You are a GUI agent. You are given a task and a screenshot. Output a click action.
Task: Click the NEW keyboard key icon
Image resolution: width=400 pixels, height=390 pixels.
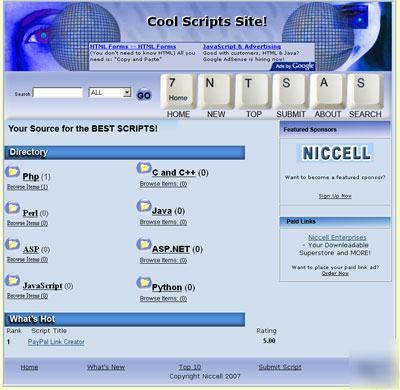point(216,91)
